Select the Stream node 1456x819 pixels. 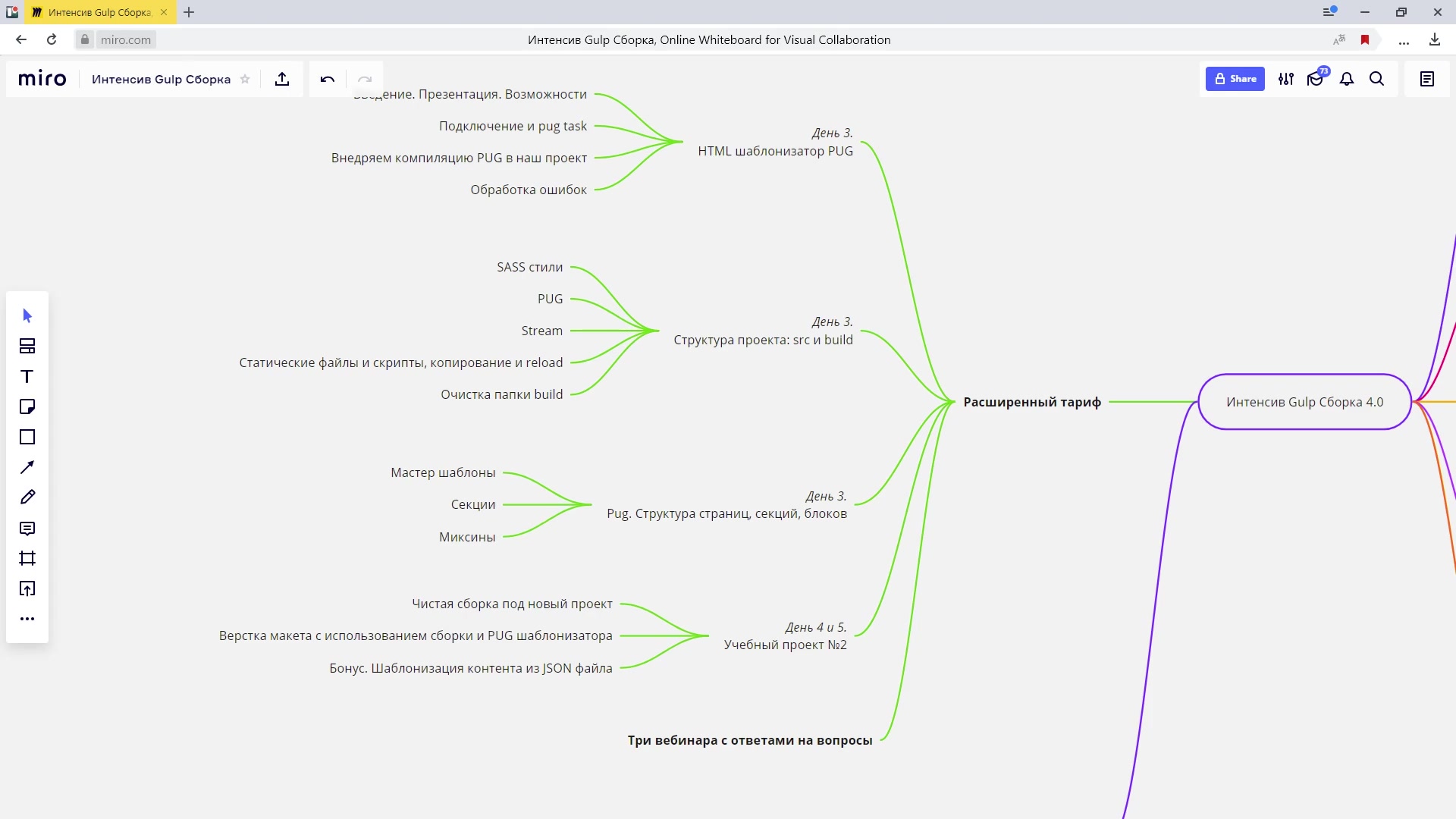541,331
